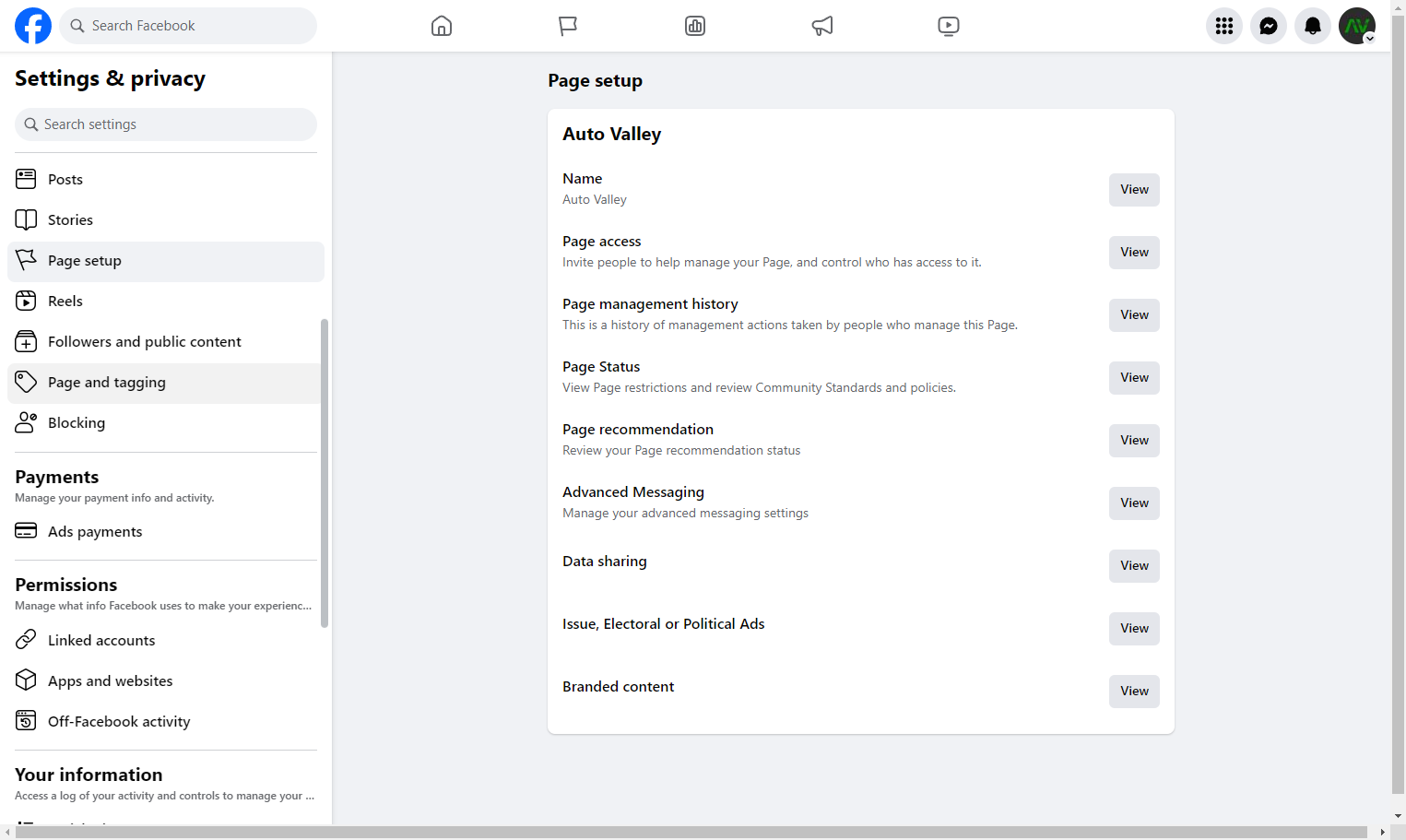1406x840 pixels.
Task: Open Page and tagging settings
Action: tap(166, 382)
